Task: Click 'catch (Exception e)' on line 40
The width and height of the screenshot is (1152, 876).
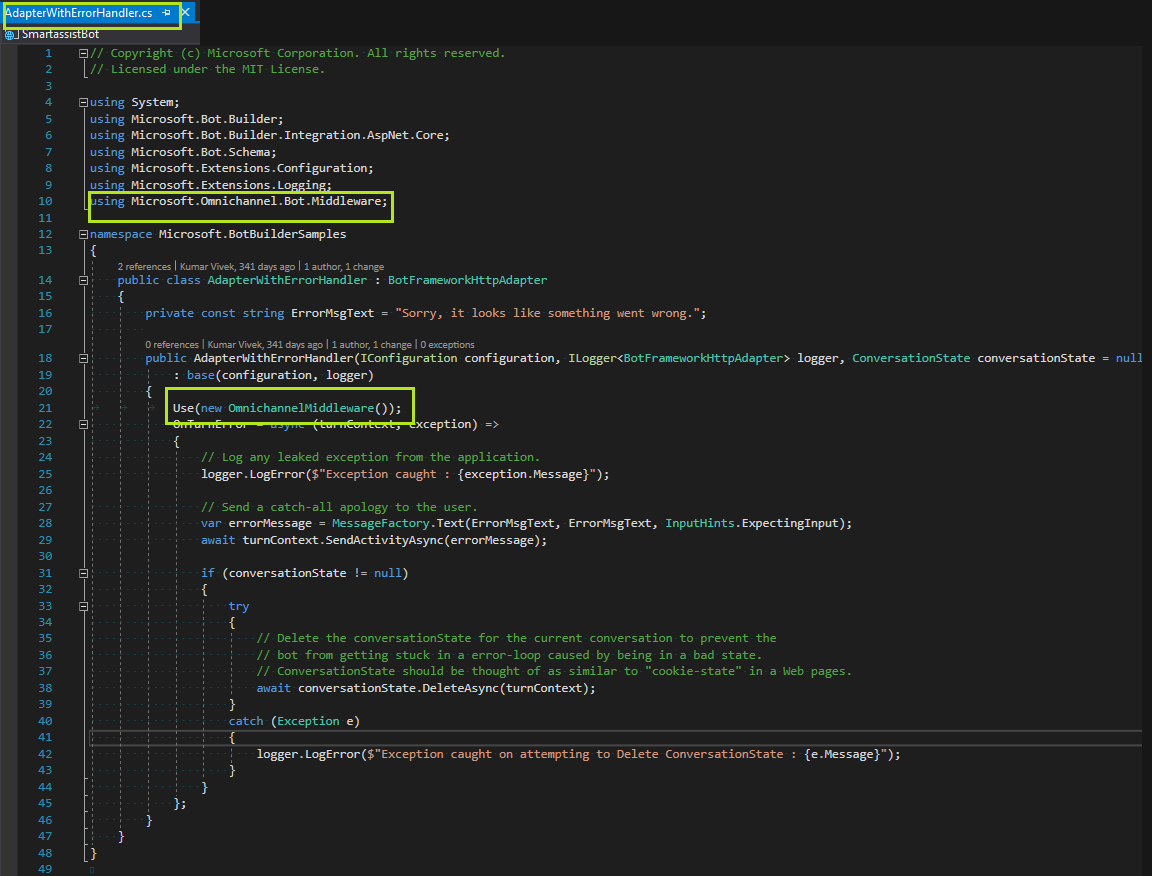Action: click(294, 722)
